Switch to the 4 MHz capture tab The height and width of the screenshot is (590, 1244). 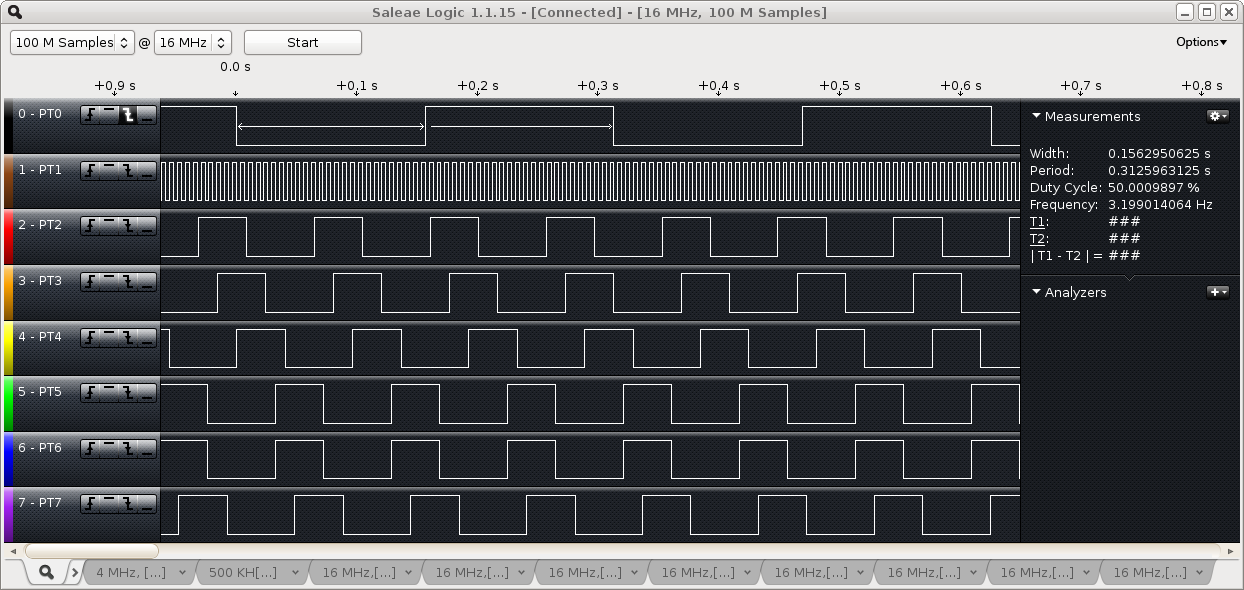pyautogui.click(x=140, y=572)
